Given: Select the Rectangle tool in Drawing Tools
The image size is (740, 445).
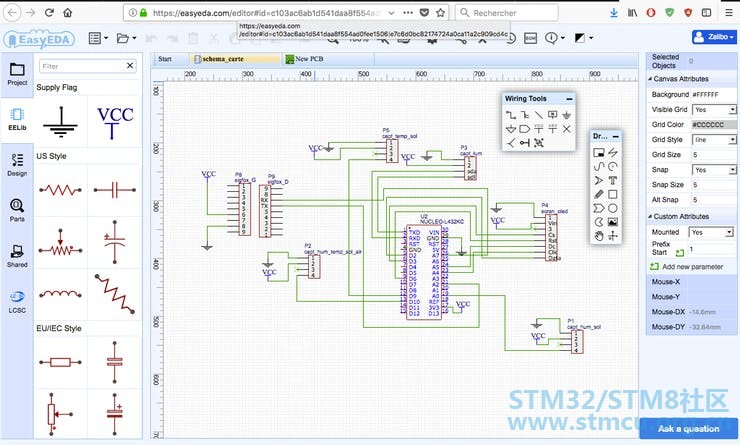Looking at the screenshot, I should coord(613,194).
